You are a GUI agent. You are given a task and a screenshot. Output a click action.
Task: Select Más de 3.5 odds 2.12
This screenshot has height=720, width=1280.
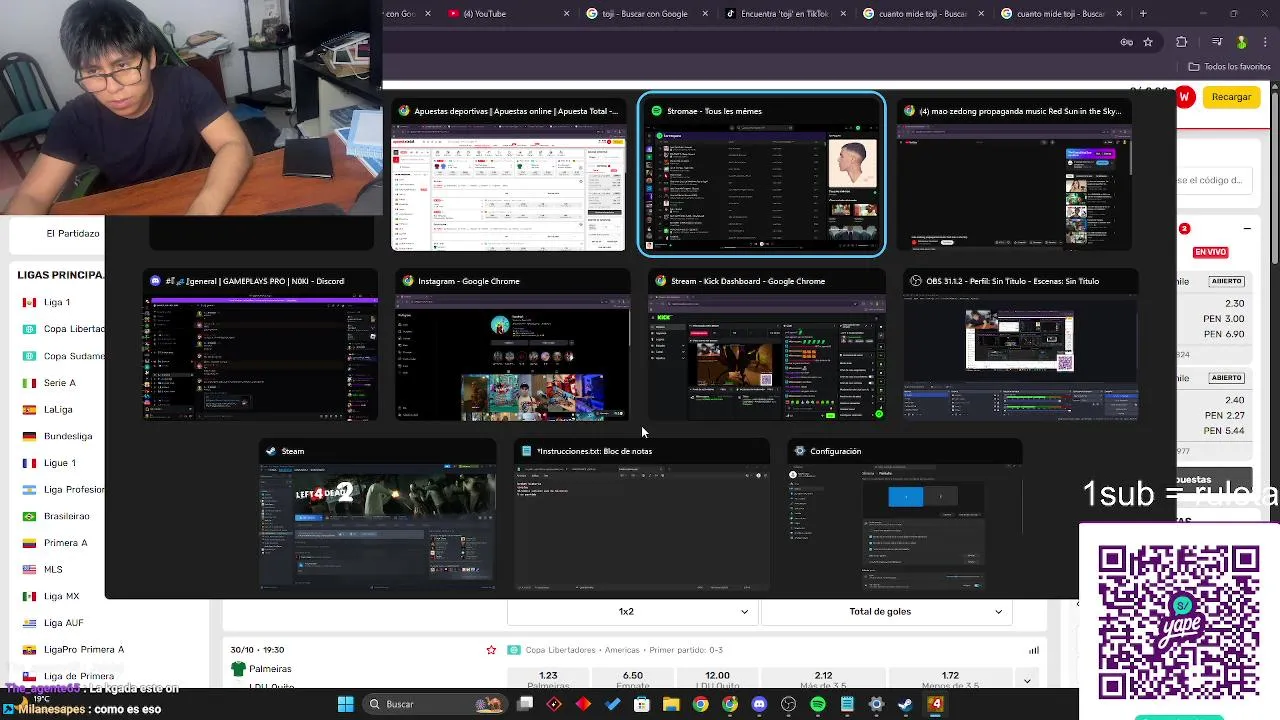(823, 679)
